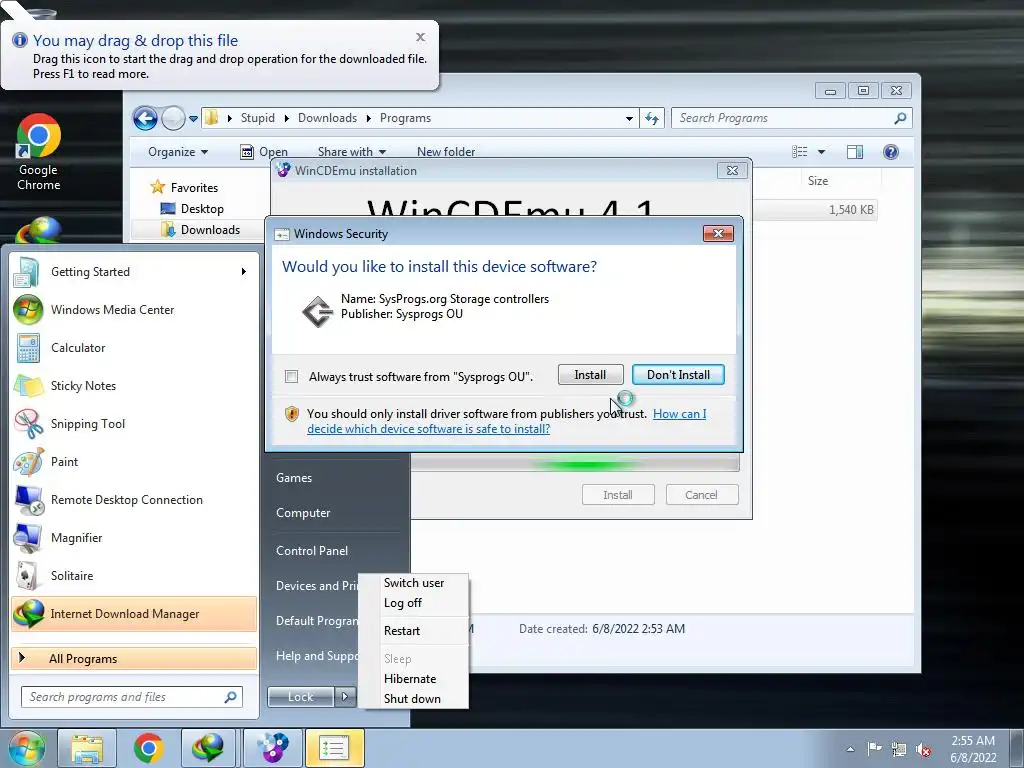Click the network tray icon
1024x768 pixels.
[899, 749]
